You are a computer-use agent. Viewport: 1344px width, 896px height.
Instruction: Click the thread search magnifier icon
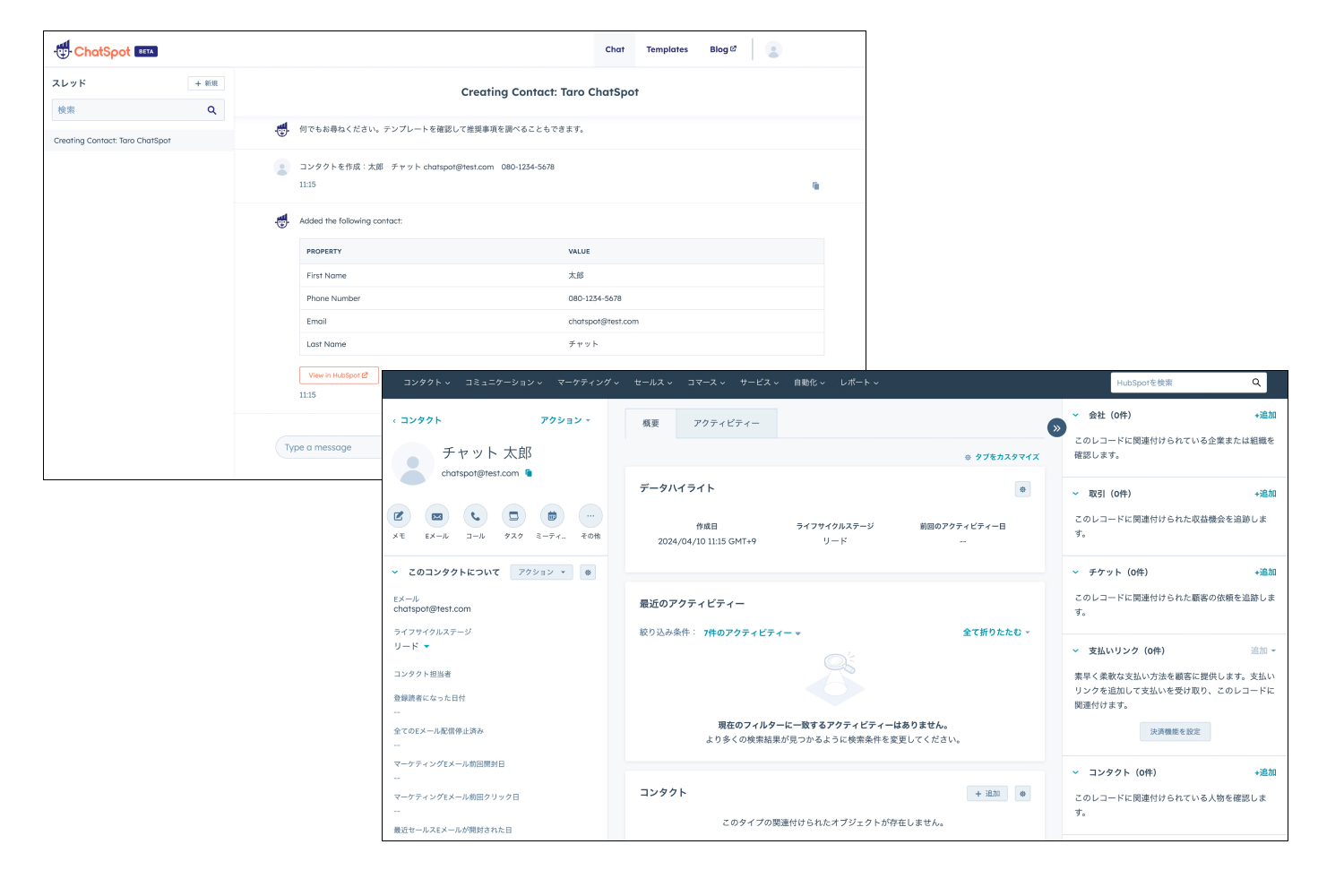point(212,110)
